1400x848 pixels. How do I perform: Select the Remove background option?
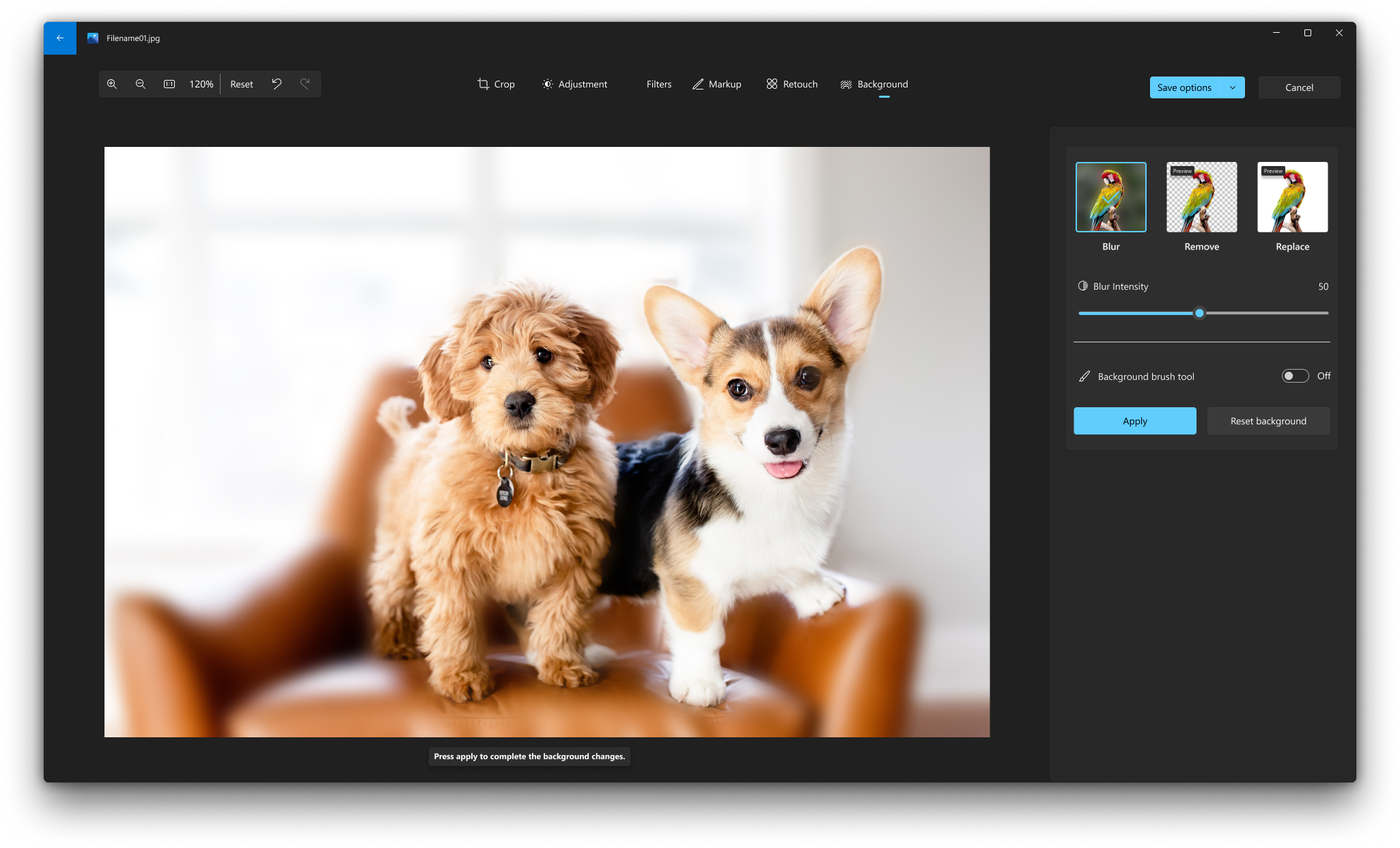tap(1201, 197)
